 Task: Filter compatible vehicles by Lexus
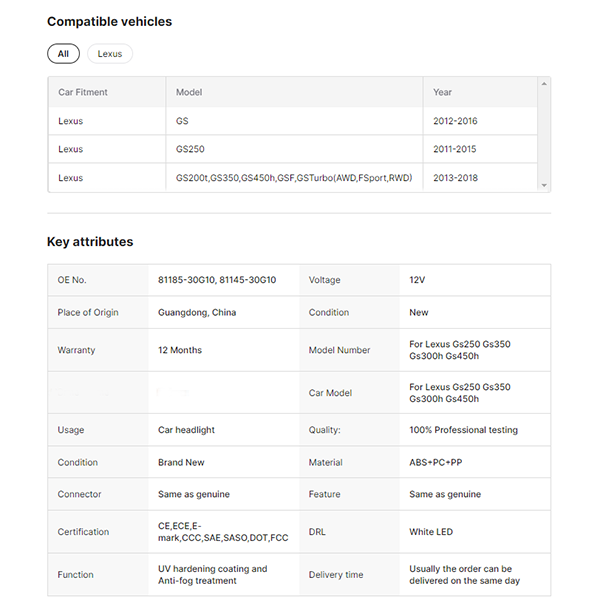[x=110, y=54]
